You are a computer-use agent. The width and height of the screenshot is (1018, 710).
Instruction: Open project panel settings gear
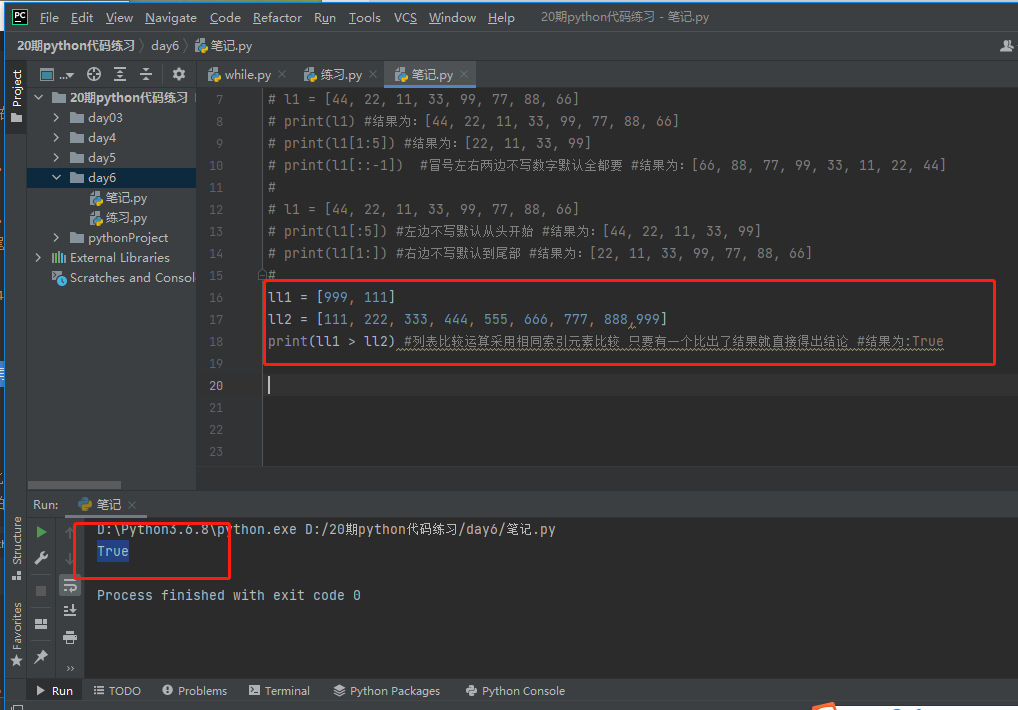(179, 75)
